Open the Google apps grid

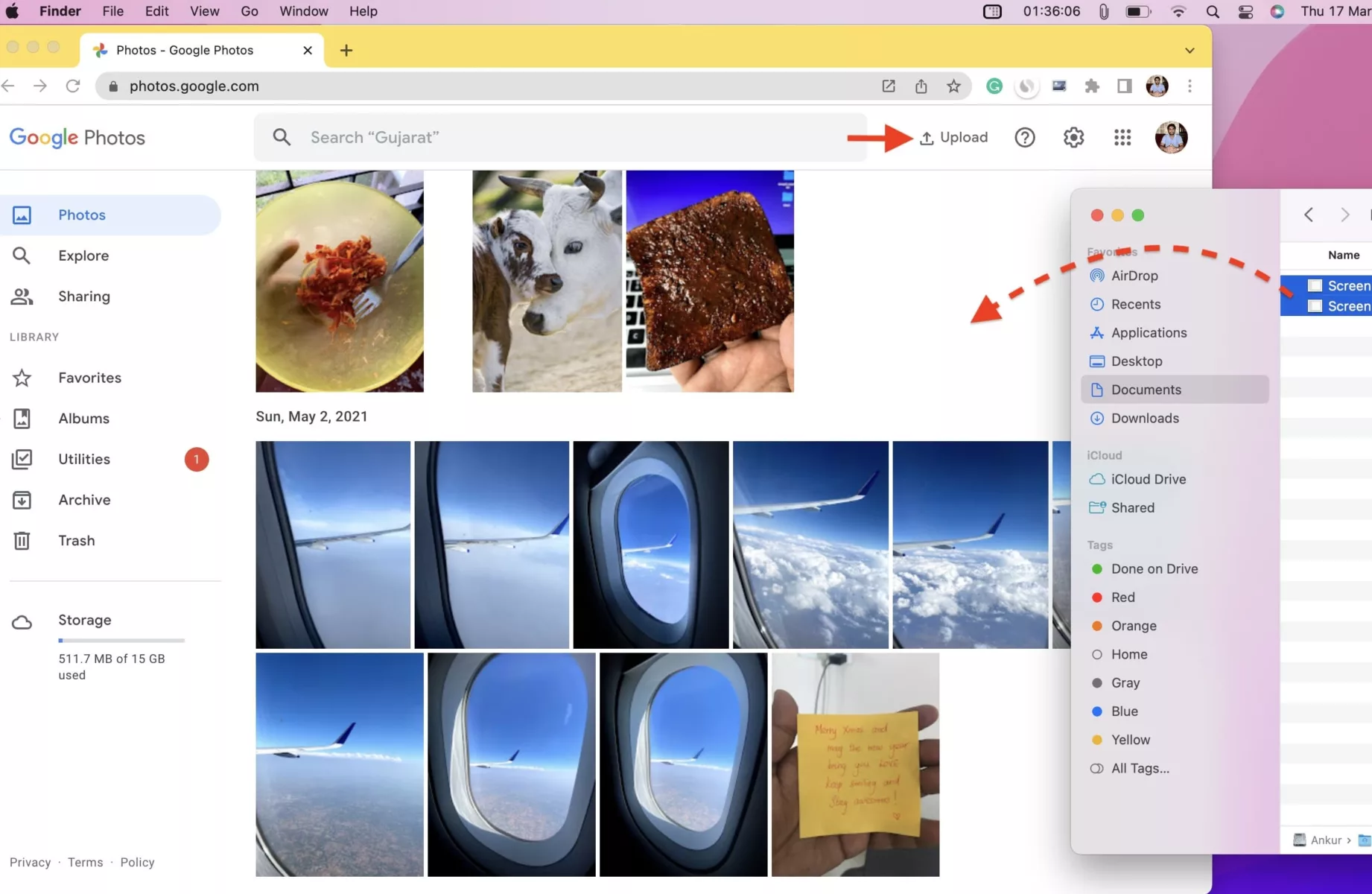click(1122, 137)
